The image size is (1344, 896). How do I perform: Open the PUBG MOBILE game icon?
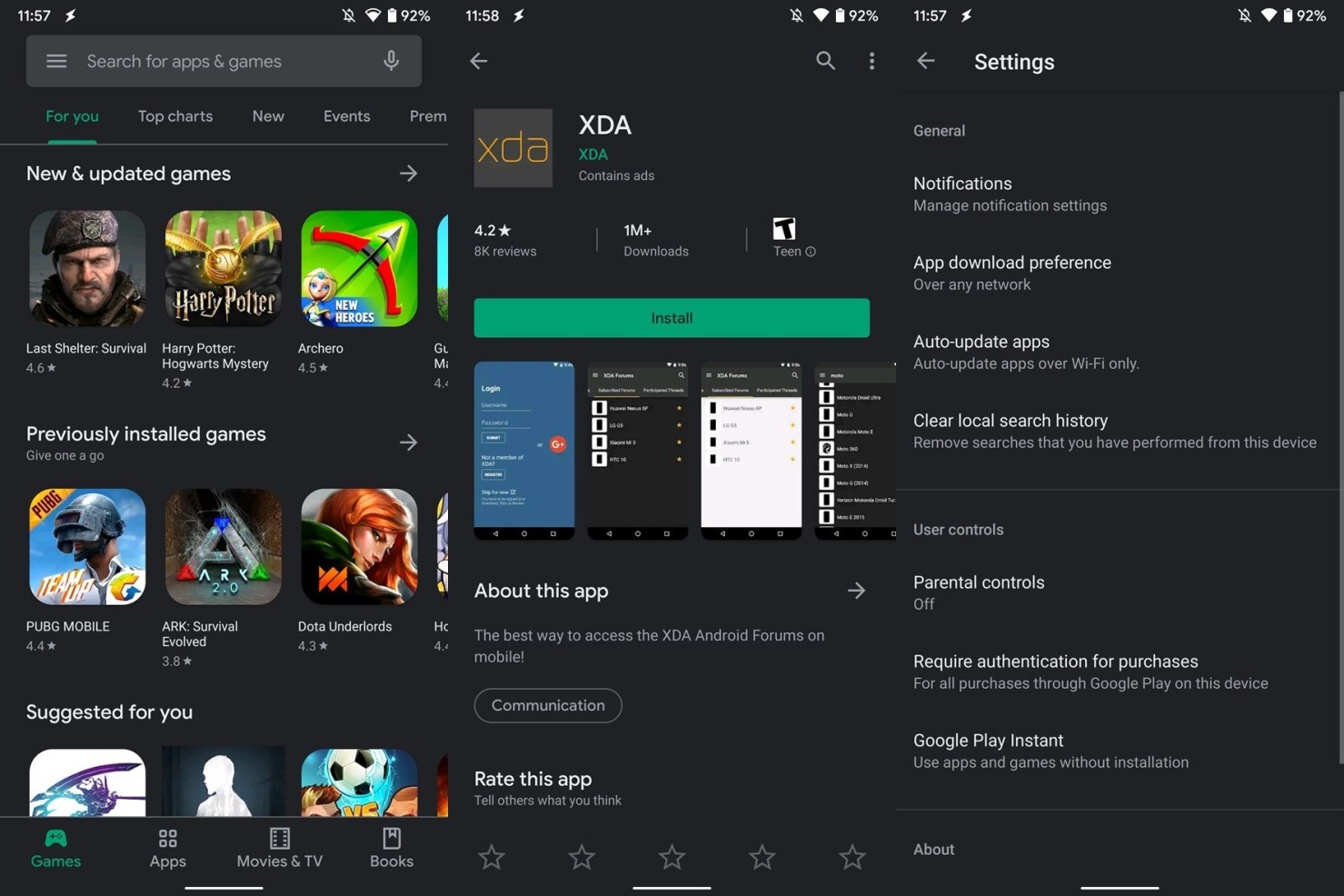(x=87, y=547)
